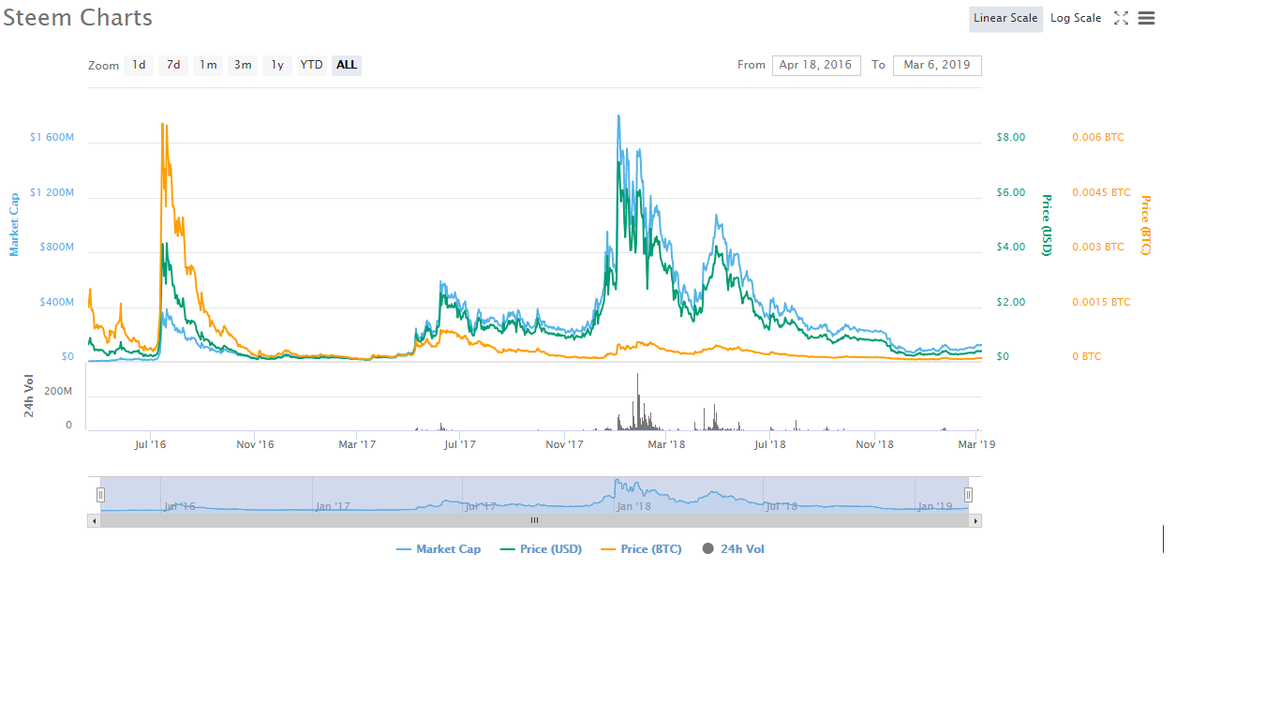Click the $1 600M market cap label
The width and height of the screenshot is (1280, 720).
(x=52, y=137)
